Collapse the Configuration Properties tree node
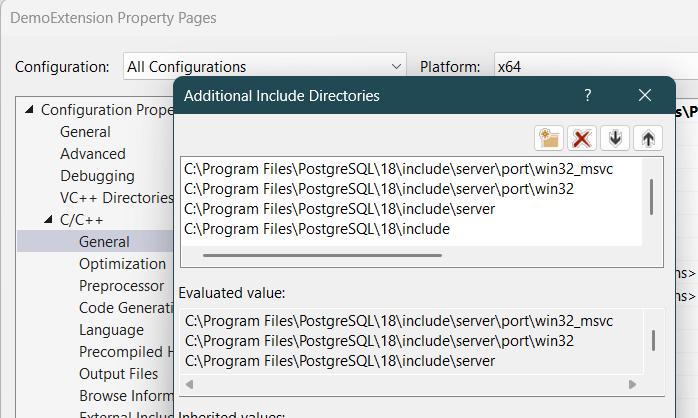This screenshot has width=698, height=418. click(29, 110)
